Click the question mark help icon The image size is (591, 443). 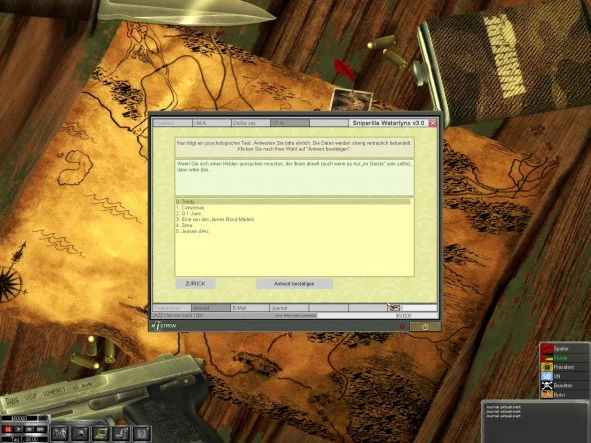tap(141, 433)
